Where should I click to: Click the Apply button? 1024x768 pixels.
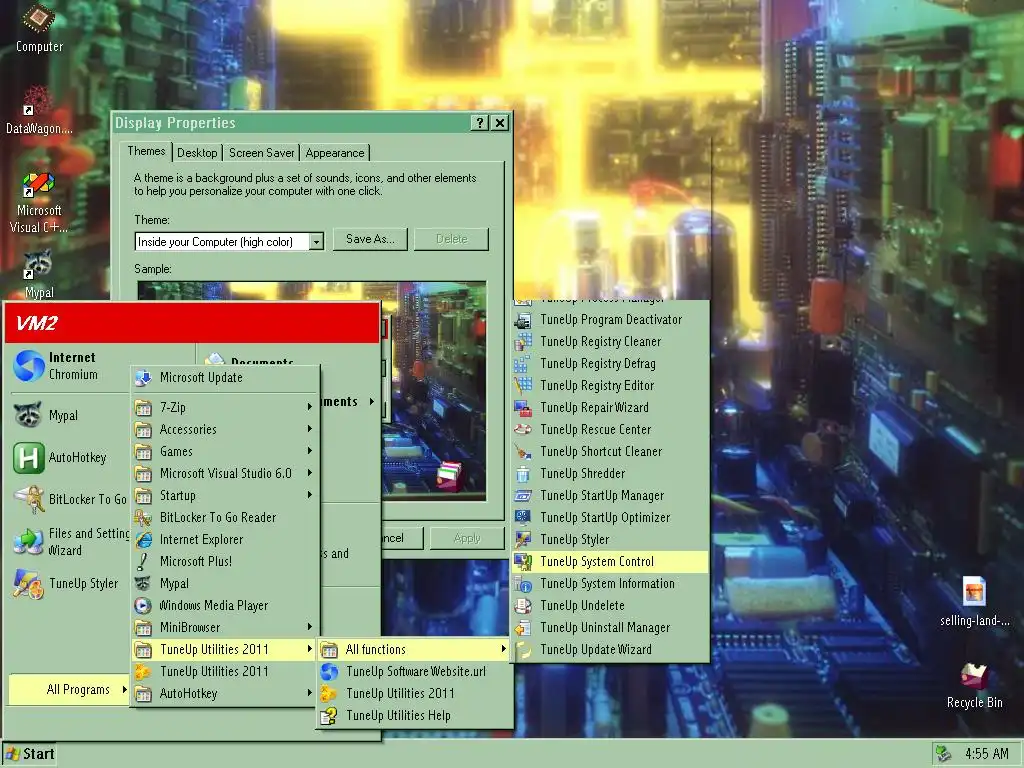(x=467, y=538)
